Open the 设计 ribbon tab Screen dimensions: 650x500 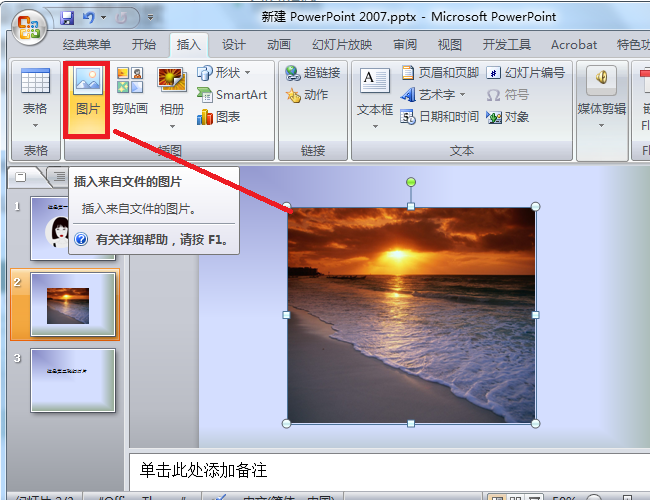click(x=233, y=45)
